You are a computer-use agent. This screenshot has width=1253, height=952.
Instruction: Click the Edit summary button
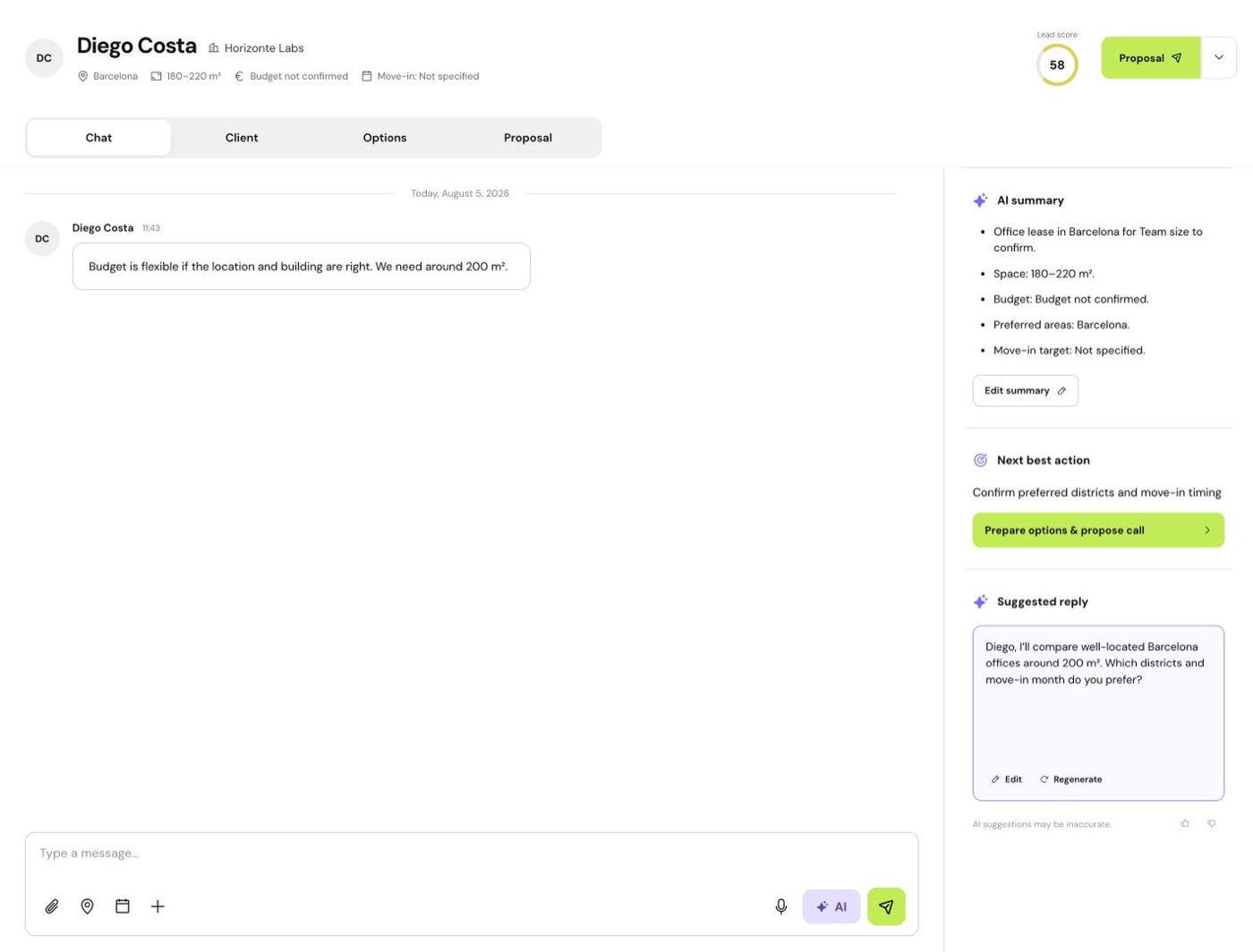click(x=1026, y=390)
